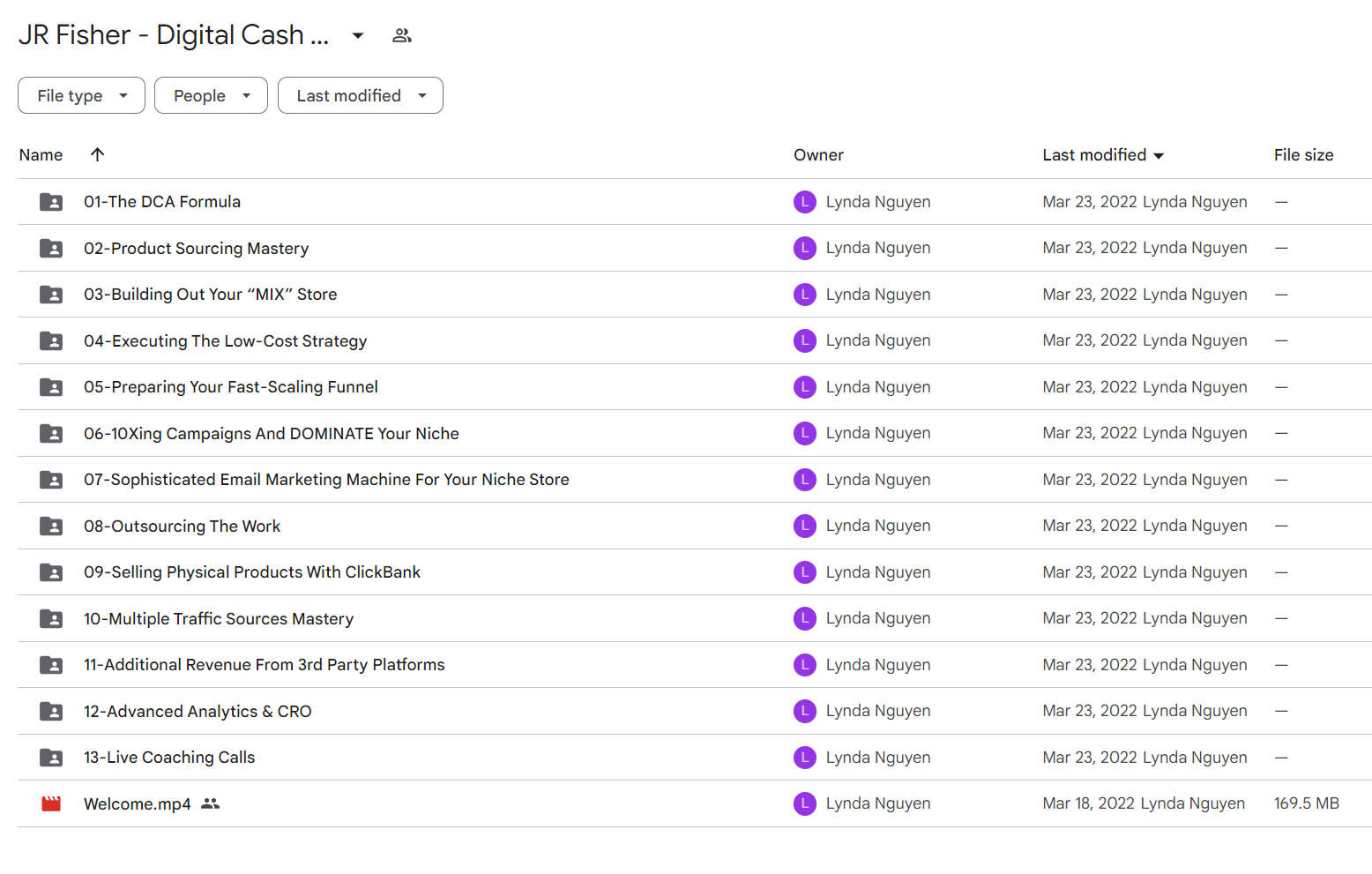Screen dimensions: 1372x874
Task: Click Mar 23, 2022 date in 10-Multiple Traffic row
Action: tap(1090, 618)
